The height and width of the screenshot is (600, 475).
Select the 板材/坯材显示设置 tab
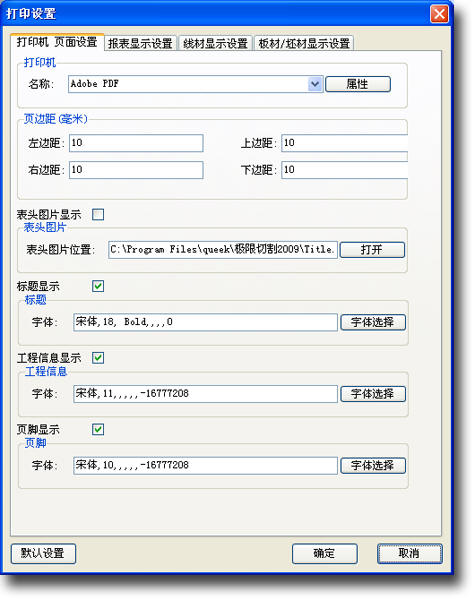click(x=304, y=43)
